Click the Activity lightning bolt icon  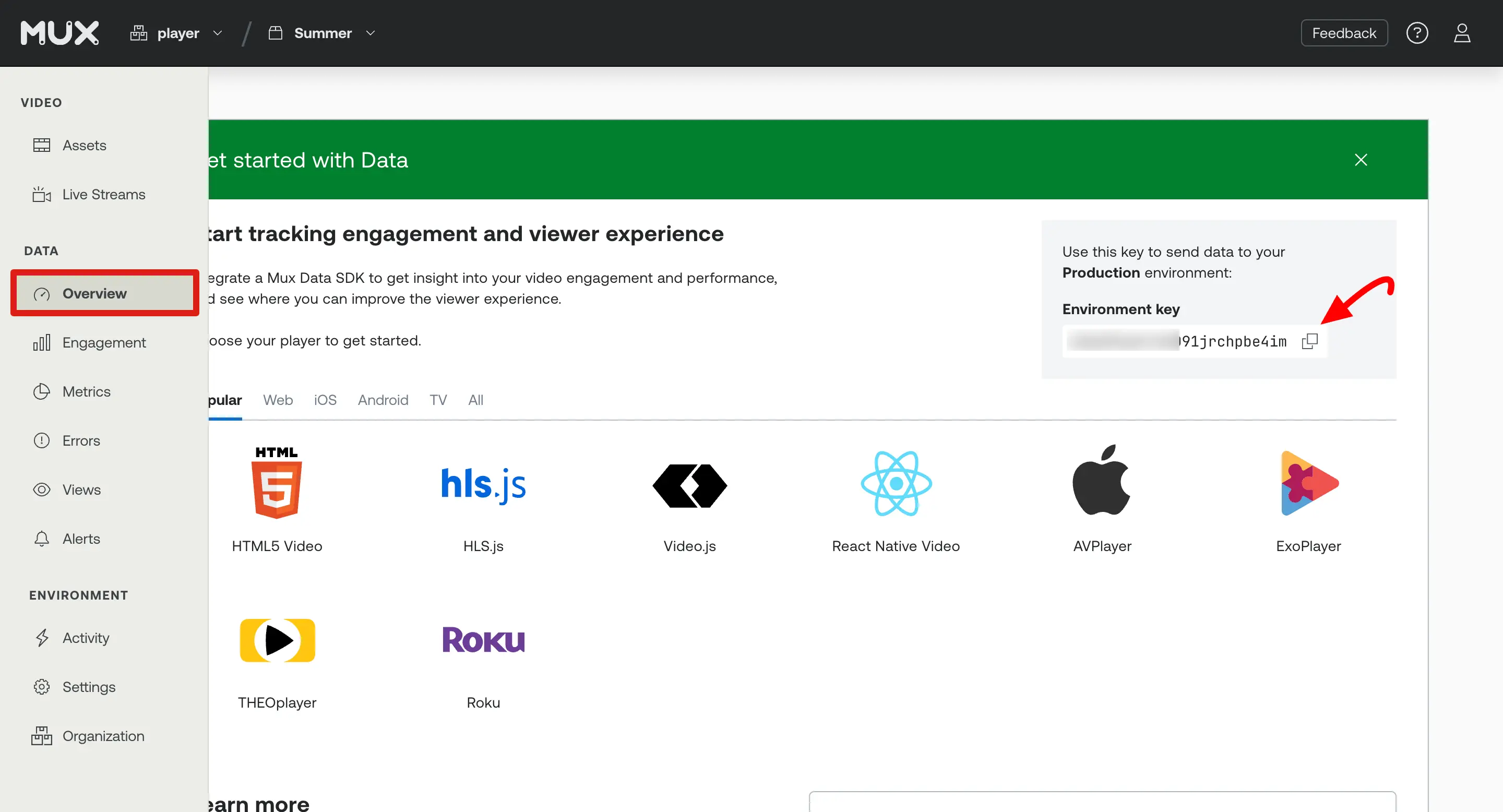[x=41, y=638]
